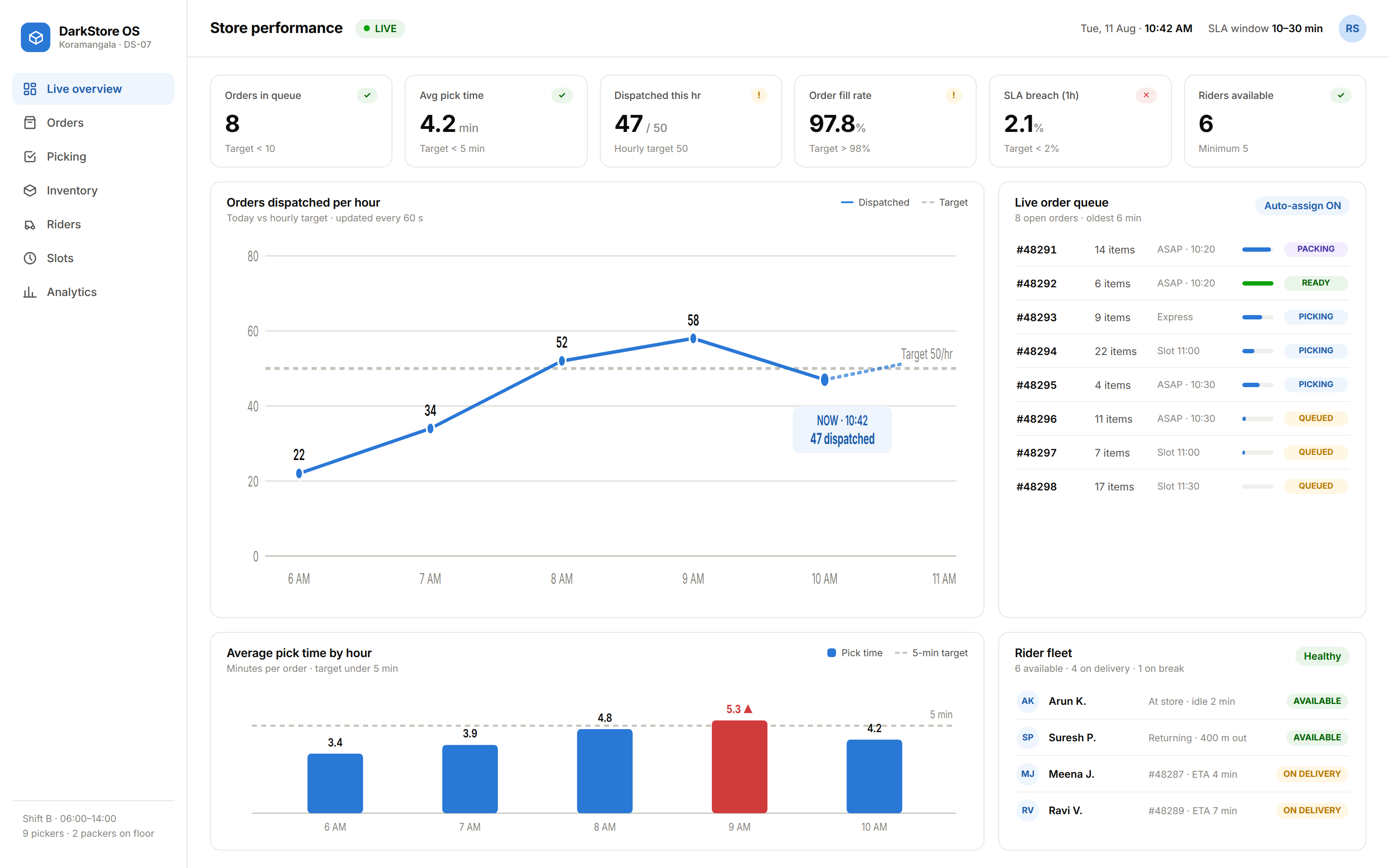
Task: Click the Orders in queue value 8
Action: pyautogui.click(x=233, y=123)
